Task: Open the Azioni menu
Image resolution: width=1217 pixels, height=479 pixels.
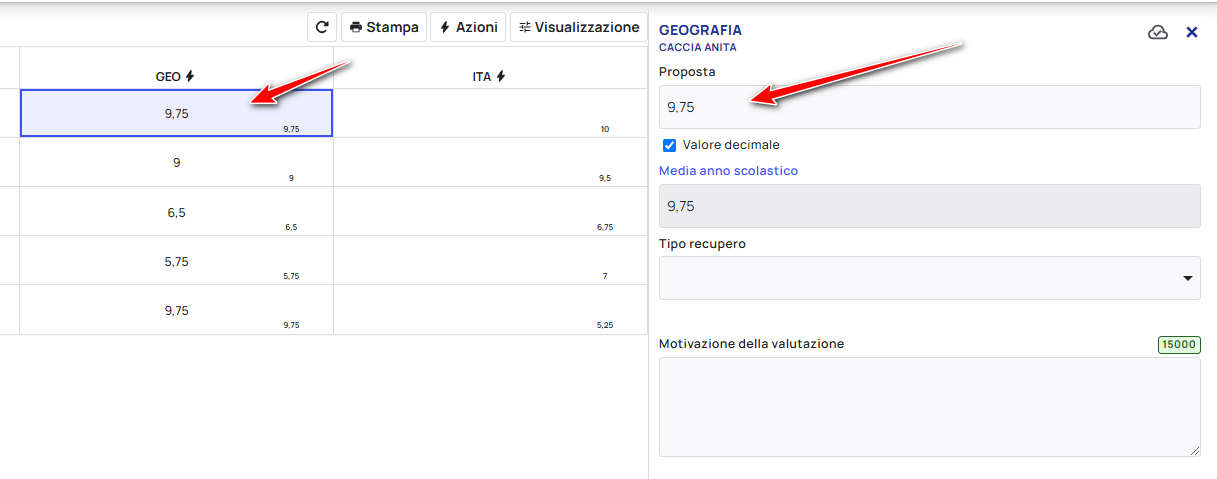Action: click(468, 27)
